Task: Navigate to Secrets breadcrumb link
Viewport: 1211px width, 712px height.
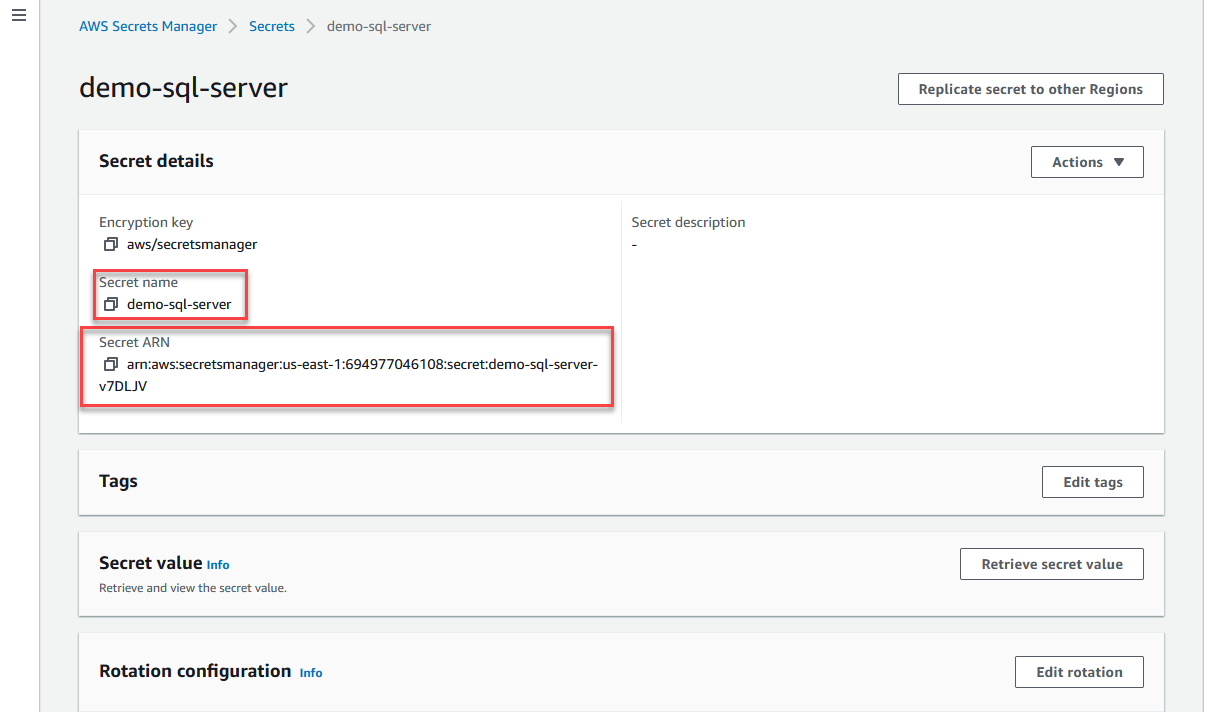Action: (272, 26)
